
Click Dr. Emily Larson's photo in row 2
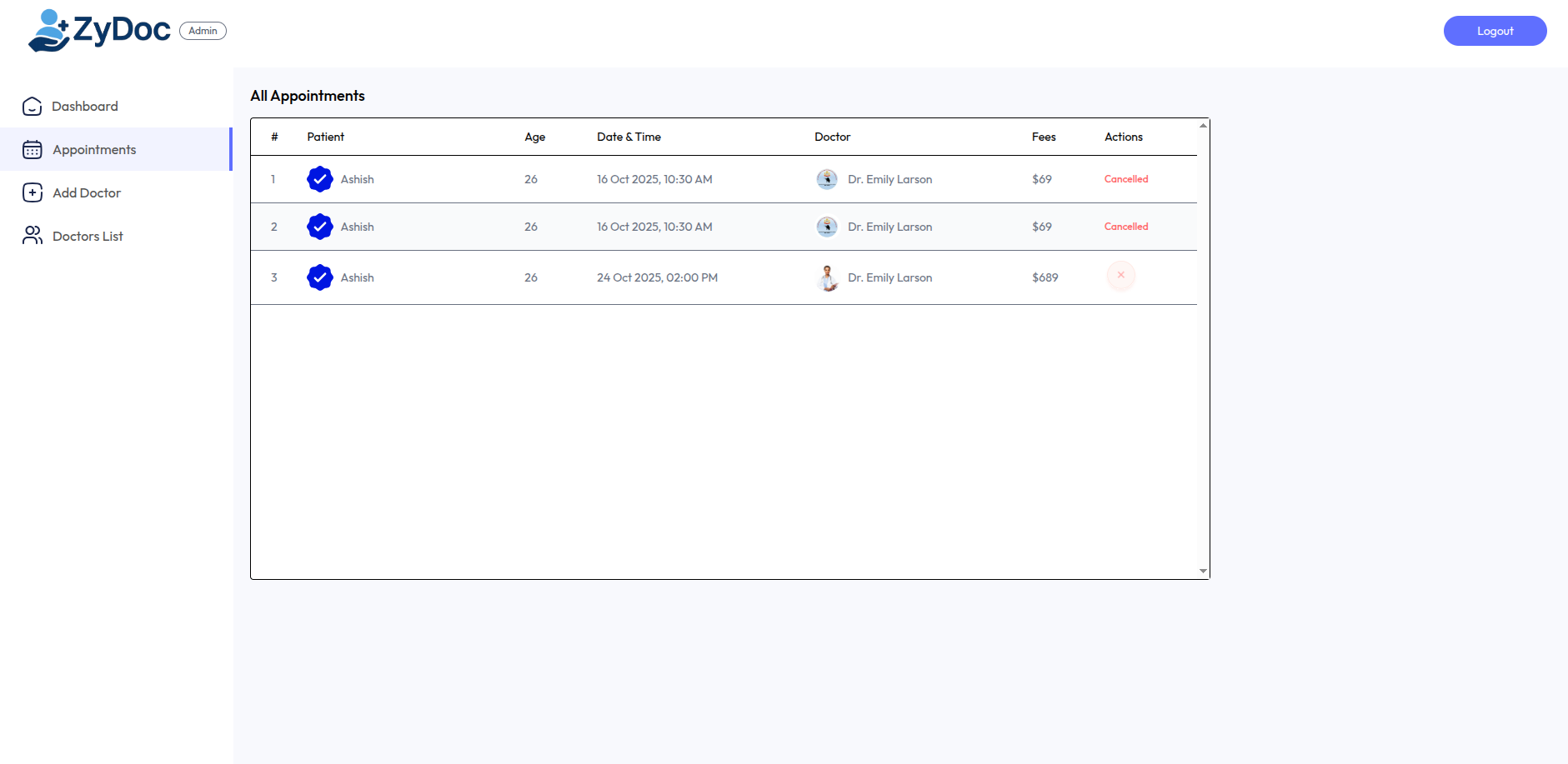(x=826, y=227)
